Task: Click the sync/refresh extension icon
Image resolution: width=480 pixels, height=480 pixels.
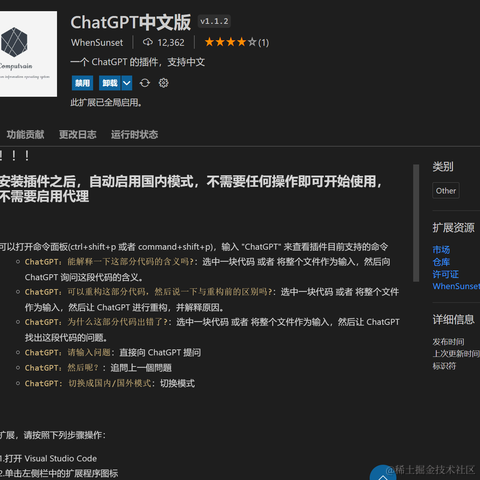Action: (145, 83)
